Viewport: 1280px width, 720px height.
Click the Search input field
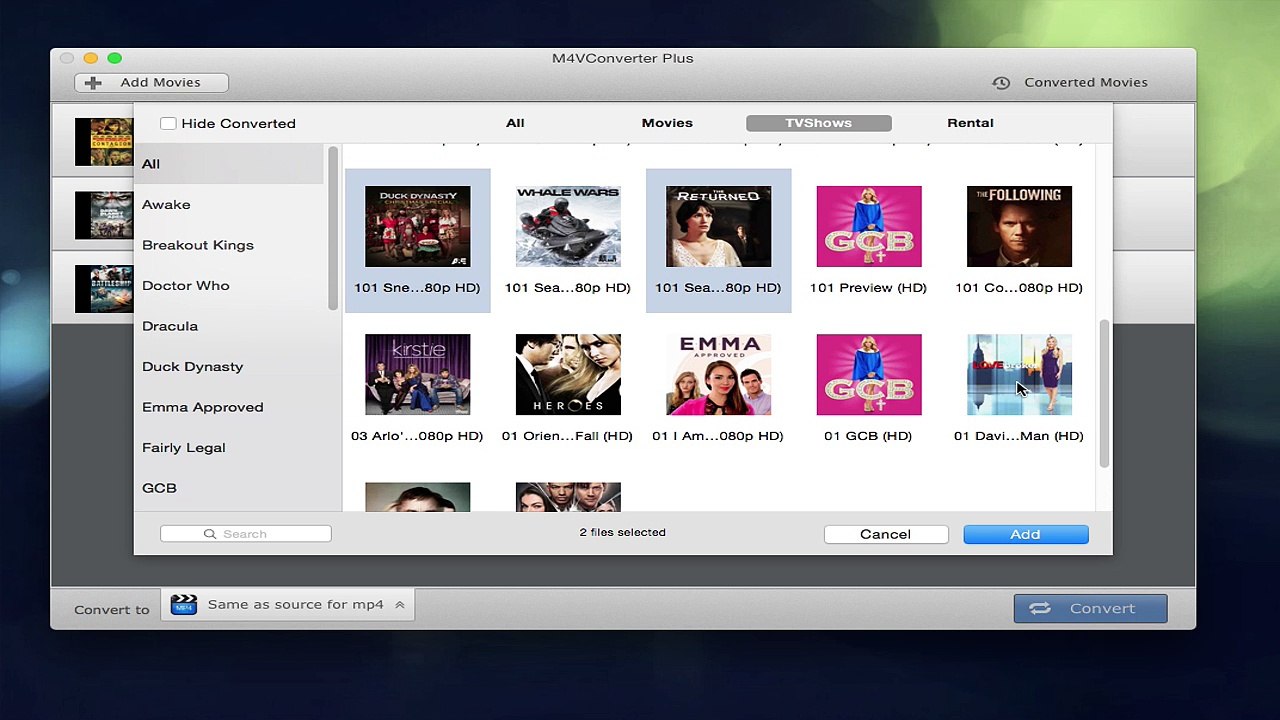[x=245, y=534]
